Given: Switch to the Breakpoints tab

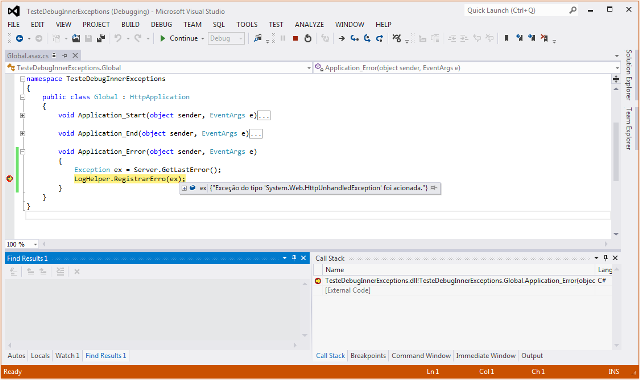Looking at the screenshot, I should pyautogui.click(x=368, y=356).
